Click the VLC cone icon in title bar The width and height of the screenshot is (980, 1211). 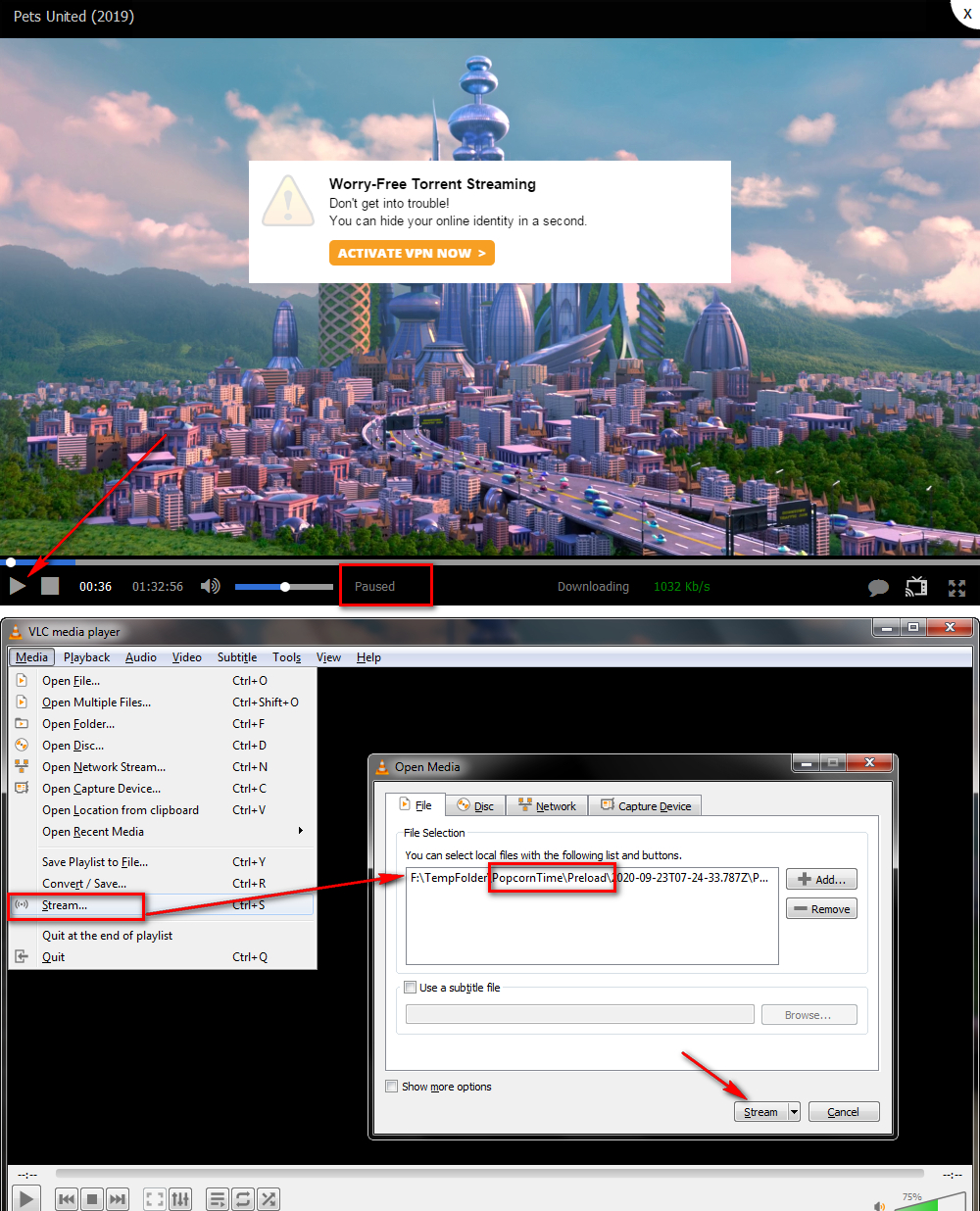[x=16, y=631]
